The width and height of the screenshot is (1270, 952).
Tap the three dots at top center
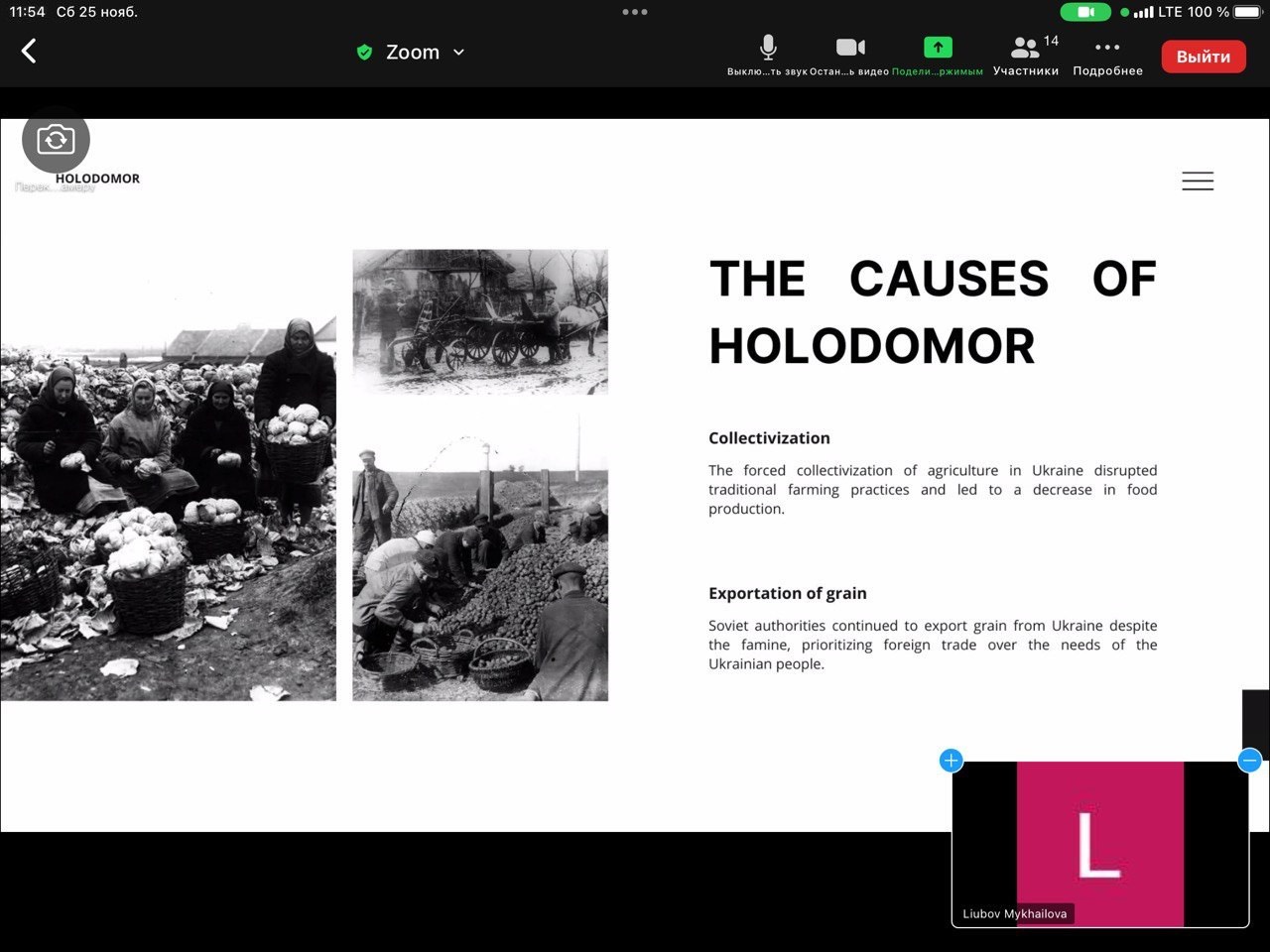pyautogui.click(x=635, y=12)
